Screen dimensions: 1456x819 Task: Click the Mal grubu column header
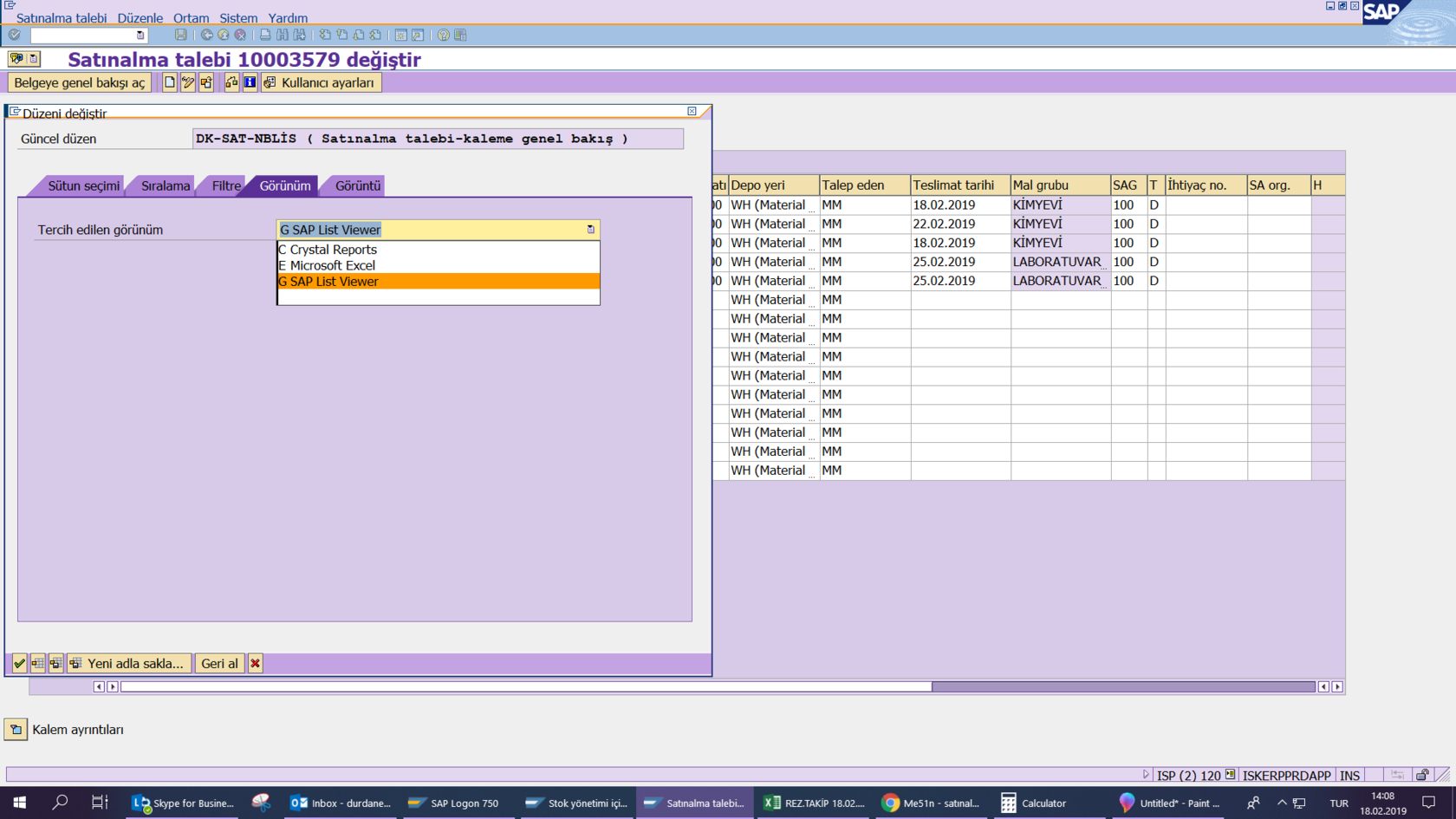[x=1061, y=185]
